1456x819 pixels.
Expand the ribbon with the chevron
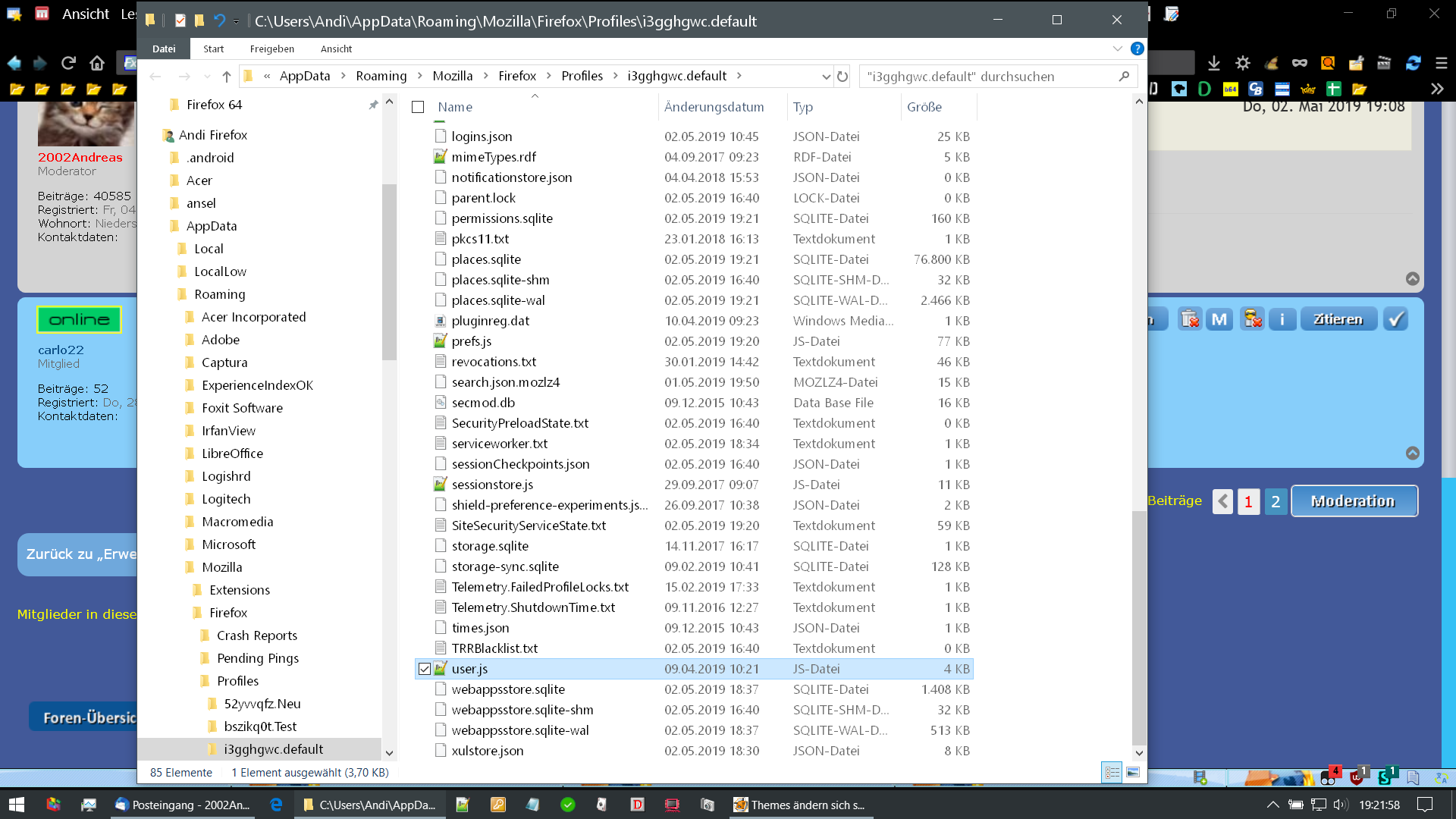[x=1117, y=49]
